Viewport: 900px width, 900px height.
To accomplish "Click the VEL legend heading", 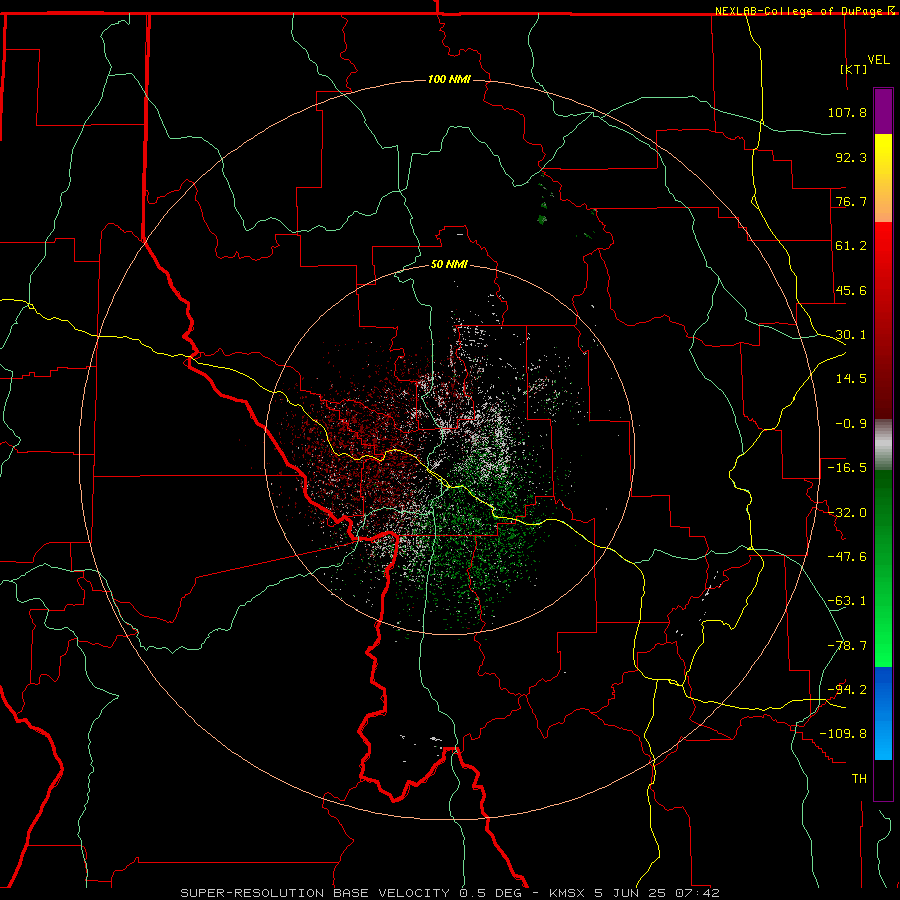I will click(878, 60).
